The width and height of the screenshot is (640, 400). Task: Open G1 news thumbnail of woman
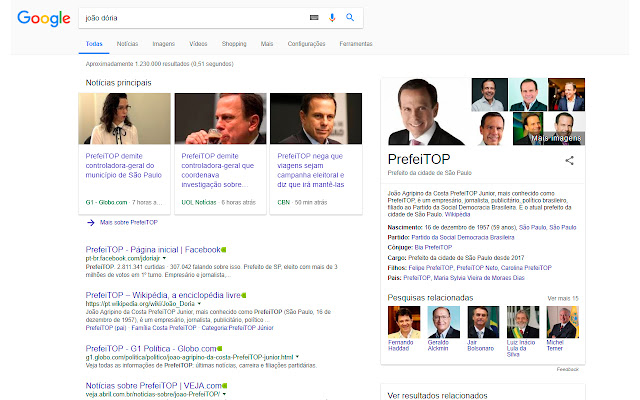pos(124,118)
